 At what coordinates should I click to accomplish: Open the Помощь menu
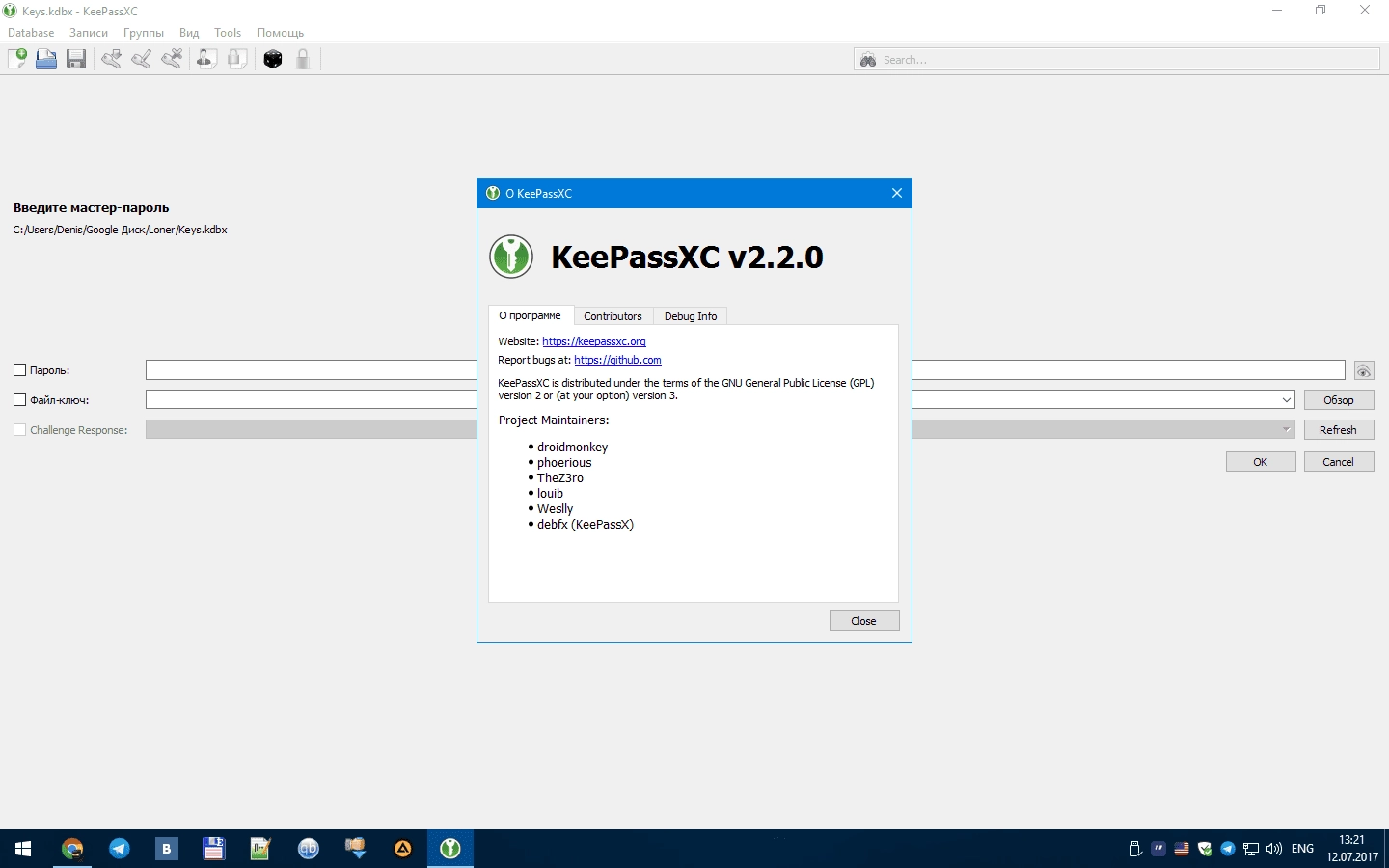280,33
